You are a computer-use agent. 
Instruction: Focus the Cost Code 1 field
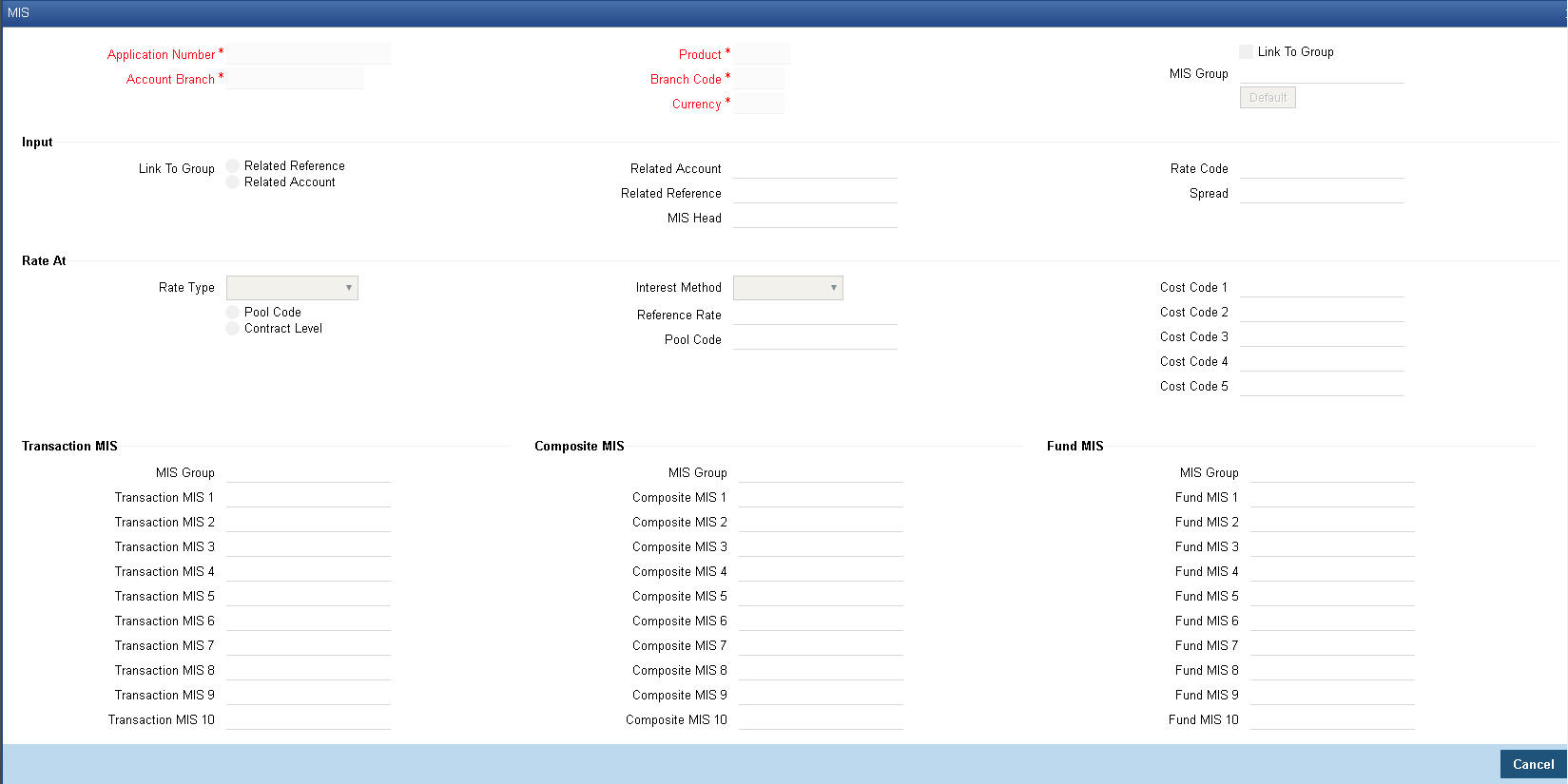(1322, 287)
